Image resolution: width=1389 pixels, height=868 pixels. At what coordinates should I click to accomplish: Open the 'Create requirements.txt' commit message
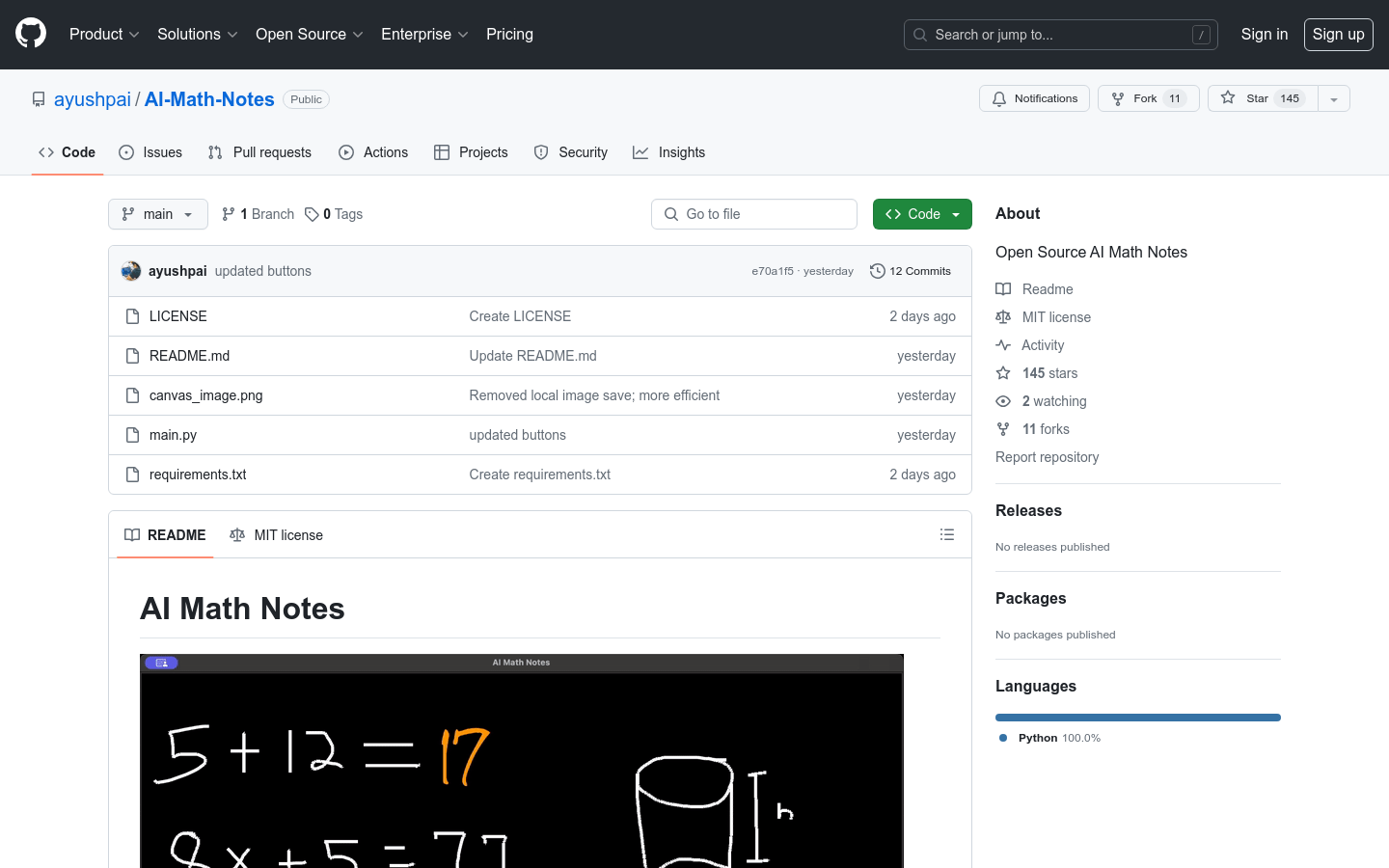click(540, 475)
